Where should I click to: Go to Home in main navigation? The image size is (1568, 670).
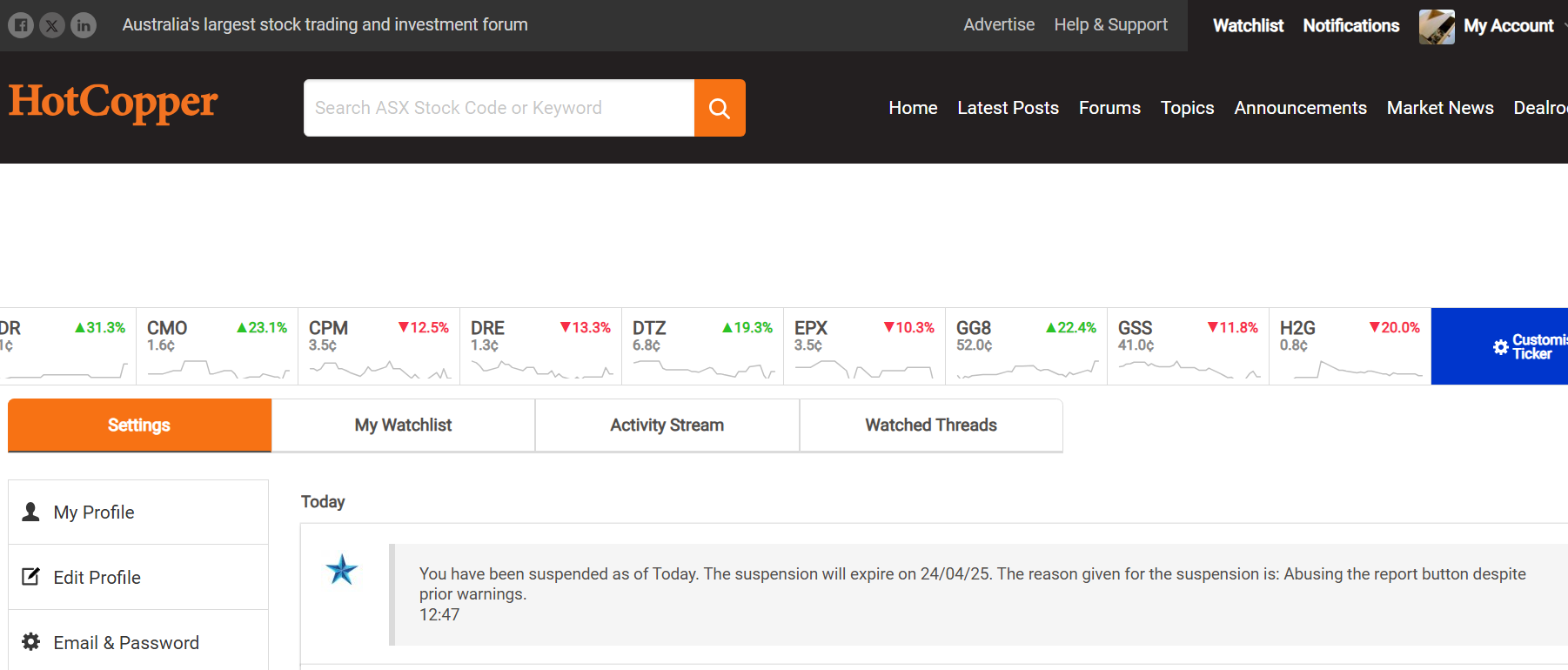pos(913,108)
